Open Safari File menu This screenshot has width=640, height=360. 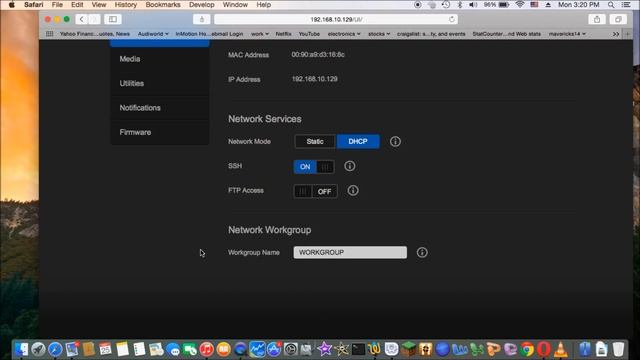click(x=57, y=5)
